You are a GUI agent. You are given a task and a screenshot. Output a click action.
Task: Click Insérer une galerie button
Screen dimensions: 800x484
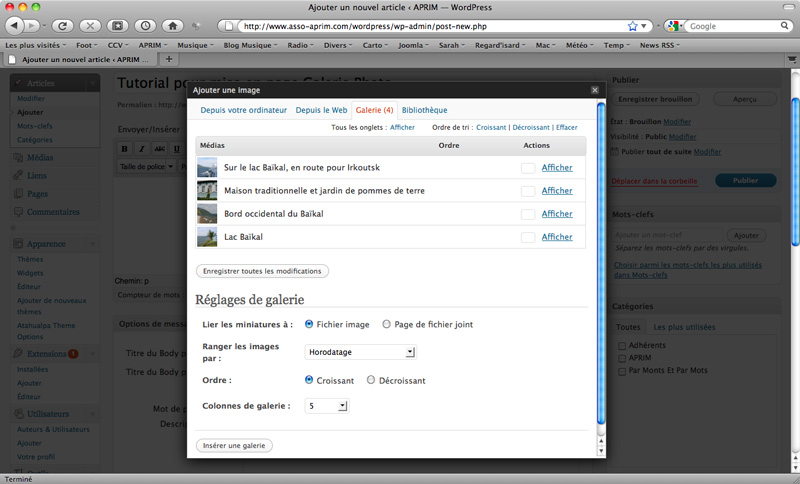click(x=234, y=445)
